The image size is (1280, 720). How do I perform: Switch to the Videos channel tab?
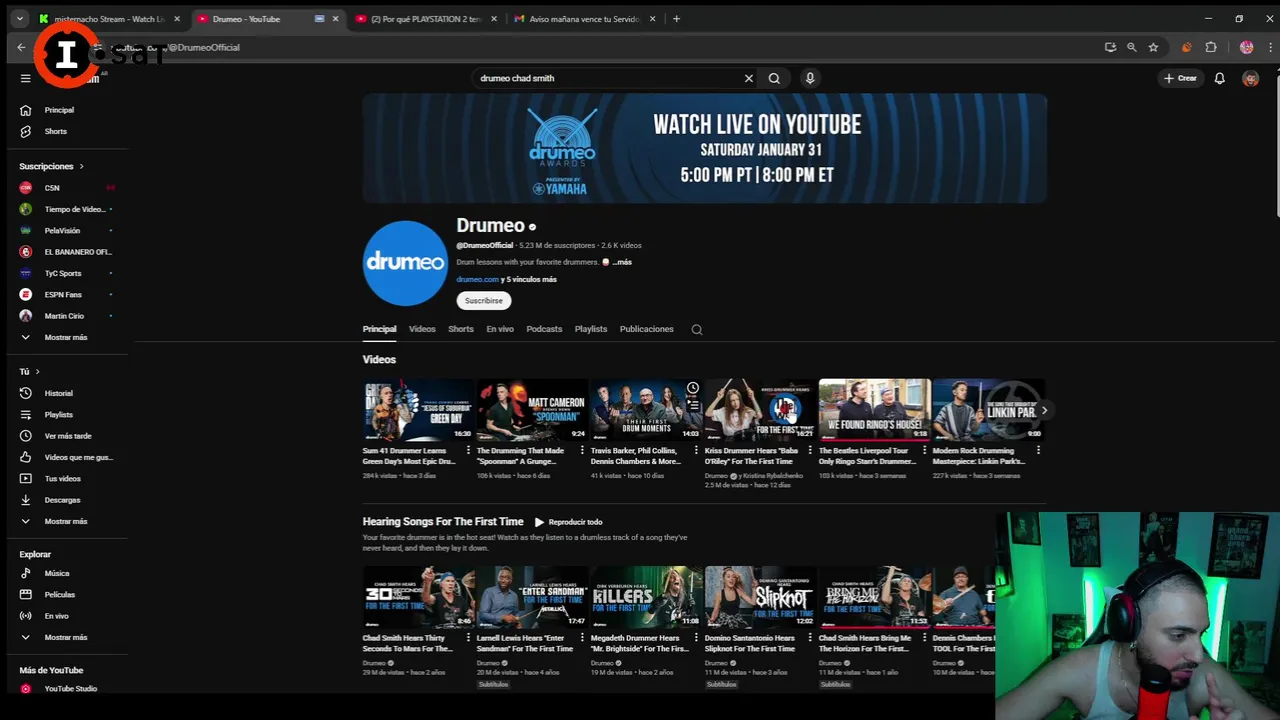(422, 329)
